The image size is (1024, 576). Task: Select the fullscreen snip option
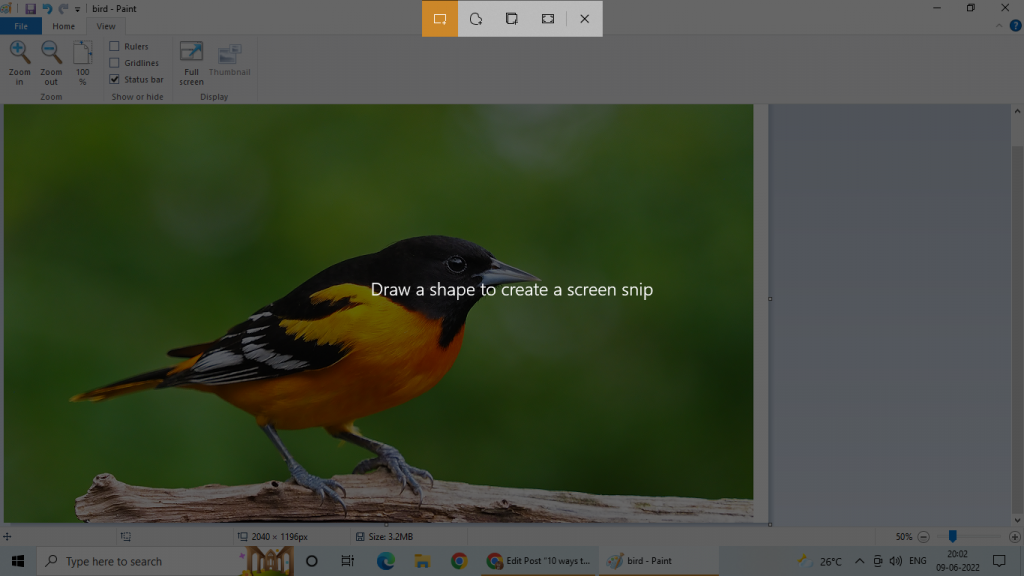[547, 18]
